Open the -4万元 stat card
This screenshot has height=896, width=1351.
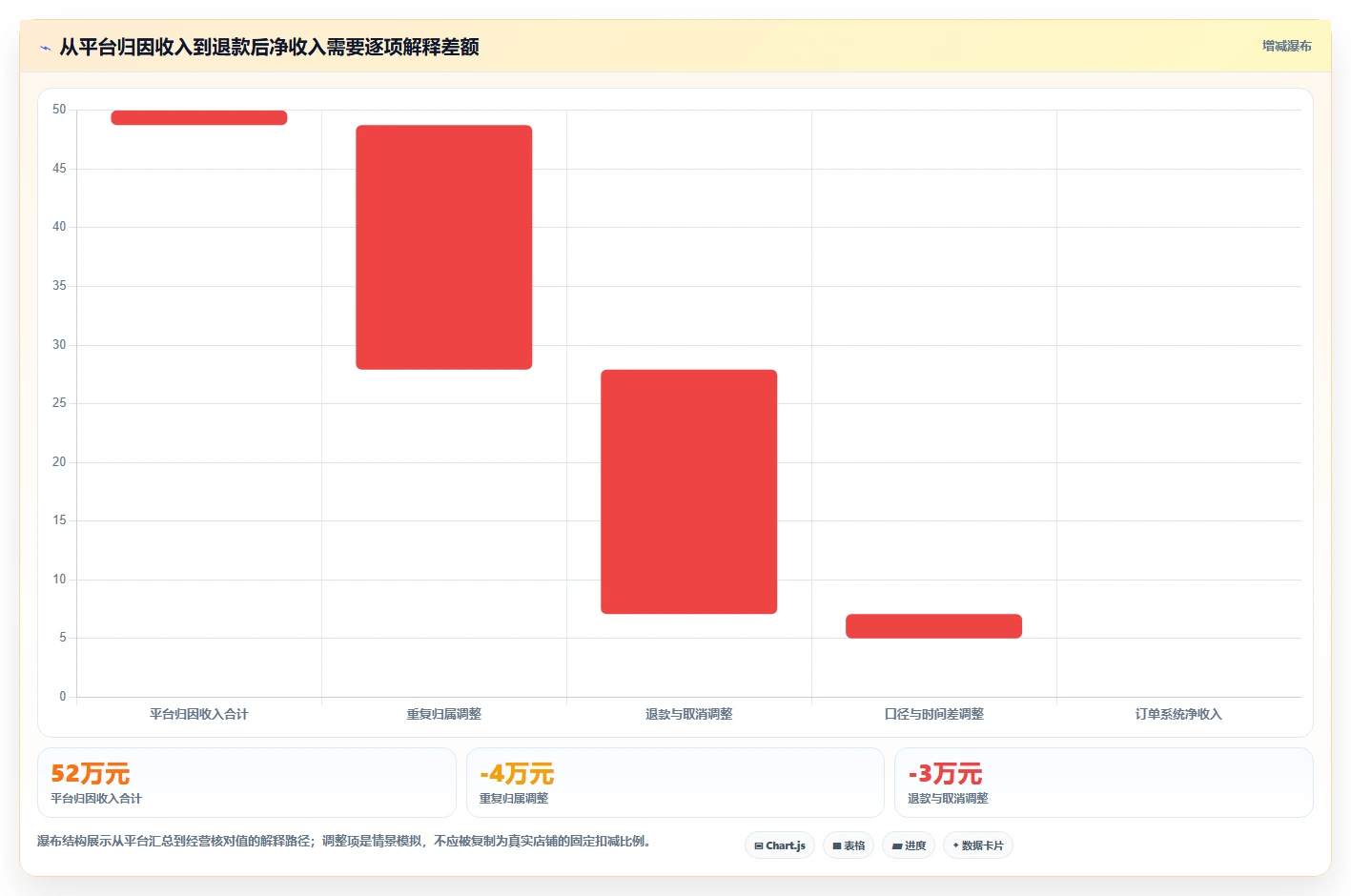coord(675,783)
